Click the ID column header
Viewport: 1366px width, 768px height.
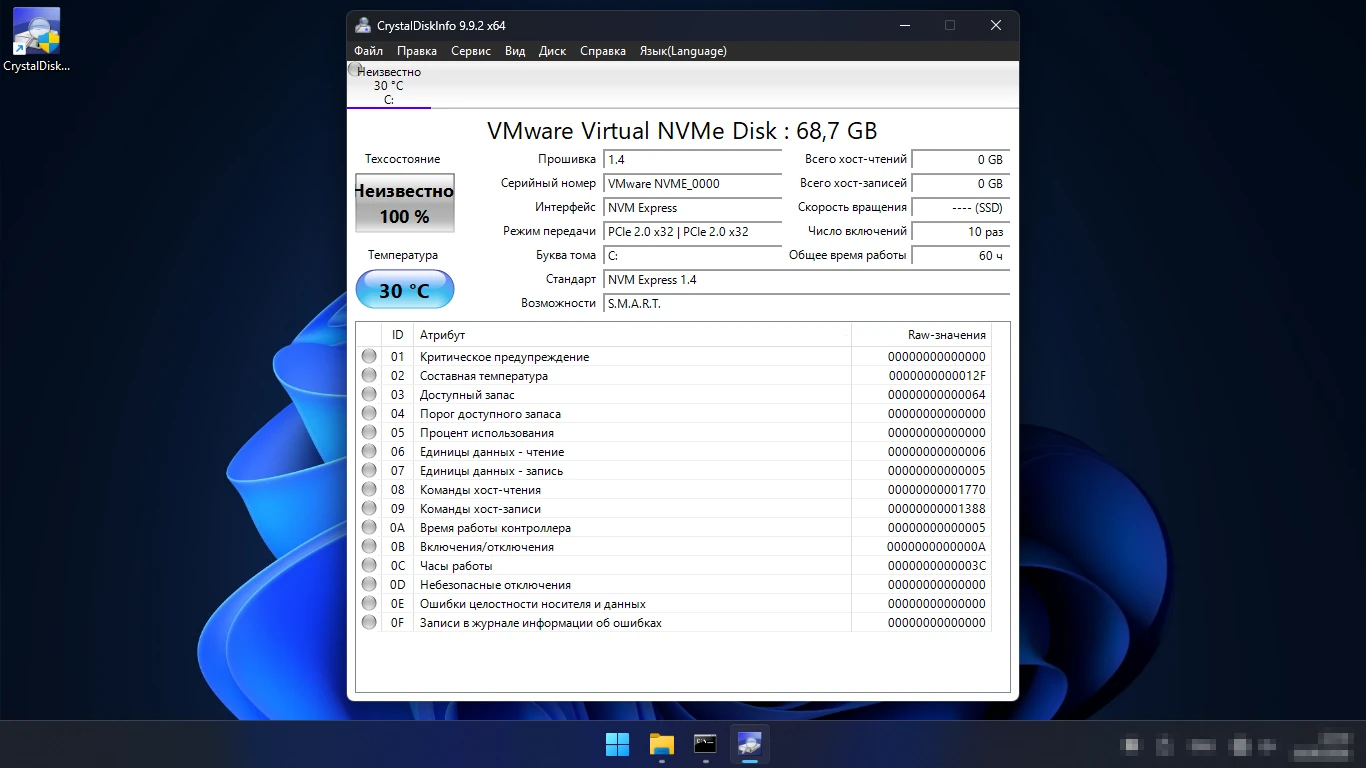[398, 335]
